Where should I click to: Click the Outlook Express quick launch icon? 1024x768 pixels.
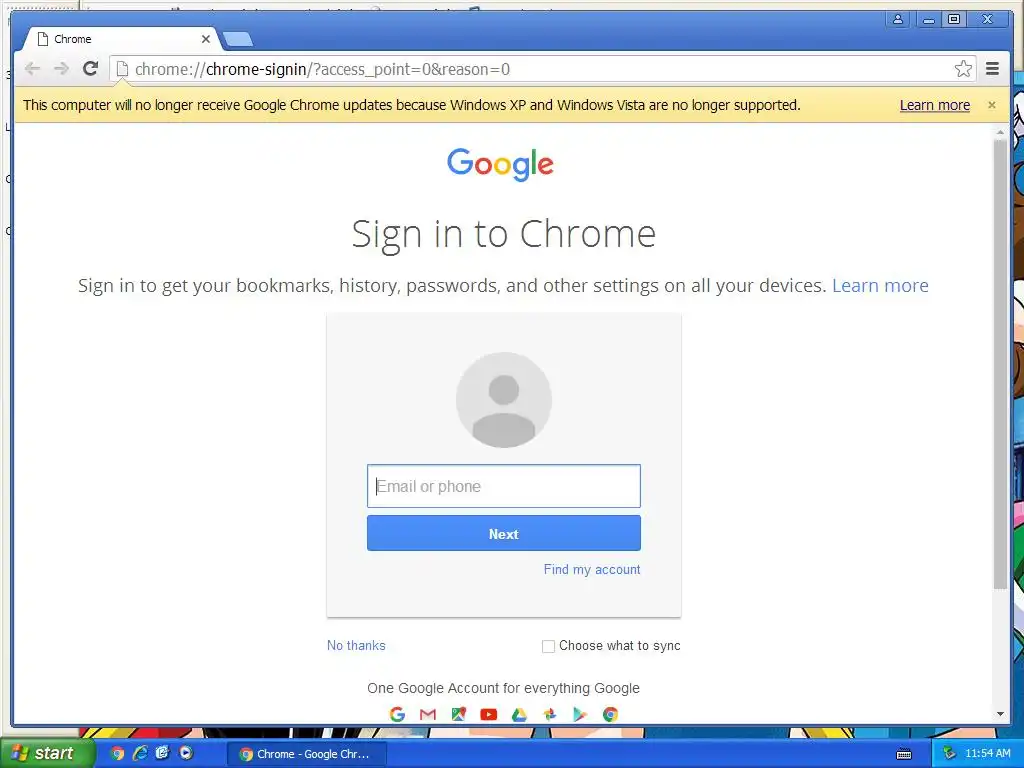click(x=163, y=753)
